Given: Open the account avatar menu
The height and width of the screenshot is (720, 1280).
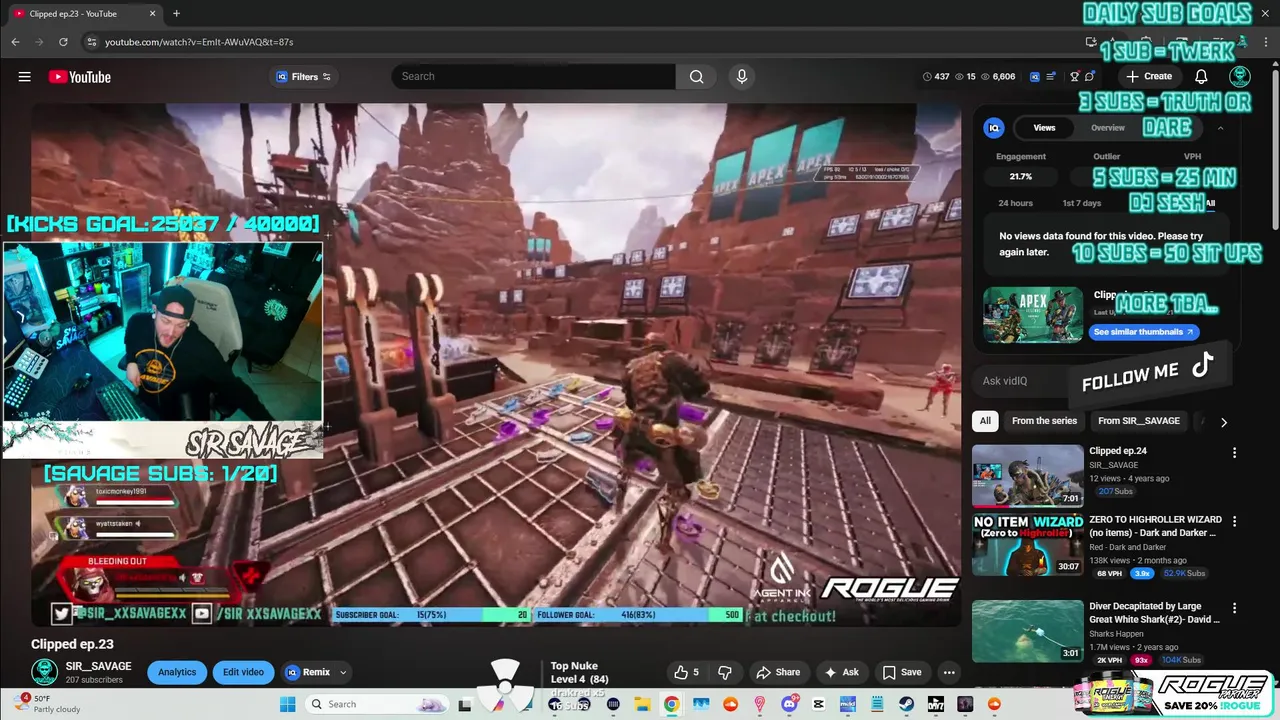Looking at the screenshot, I should coord(1239,77).
